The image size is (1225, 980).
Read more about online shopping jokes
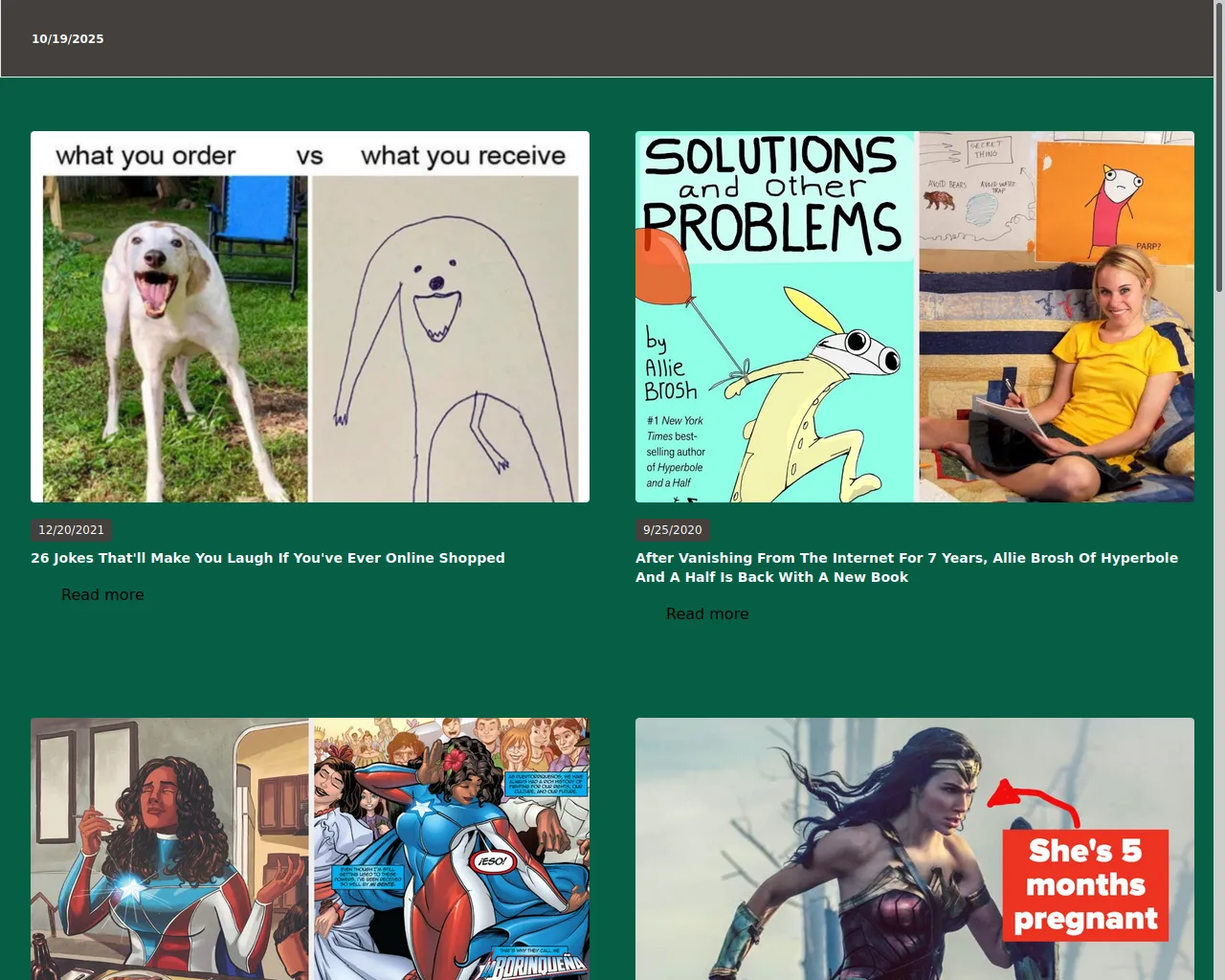coord(102,594)
